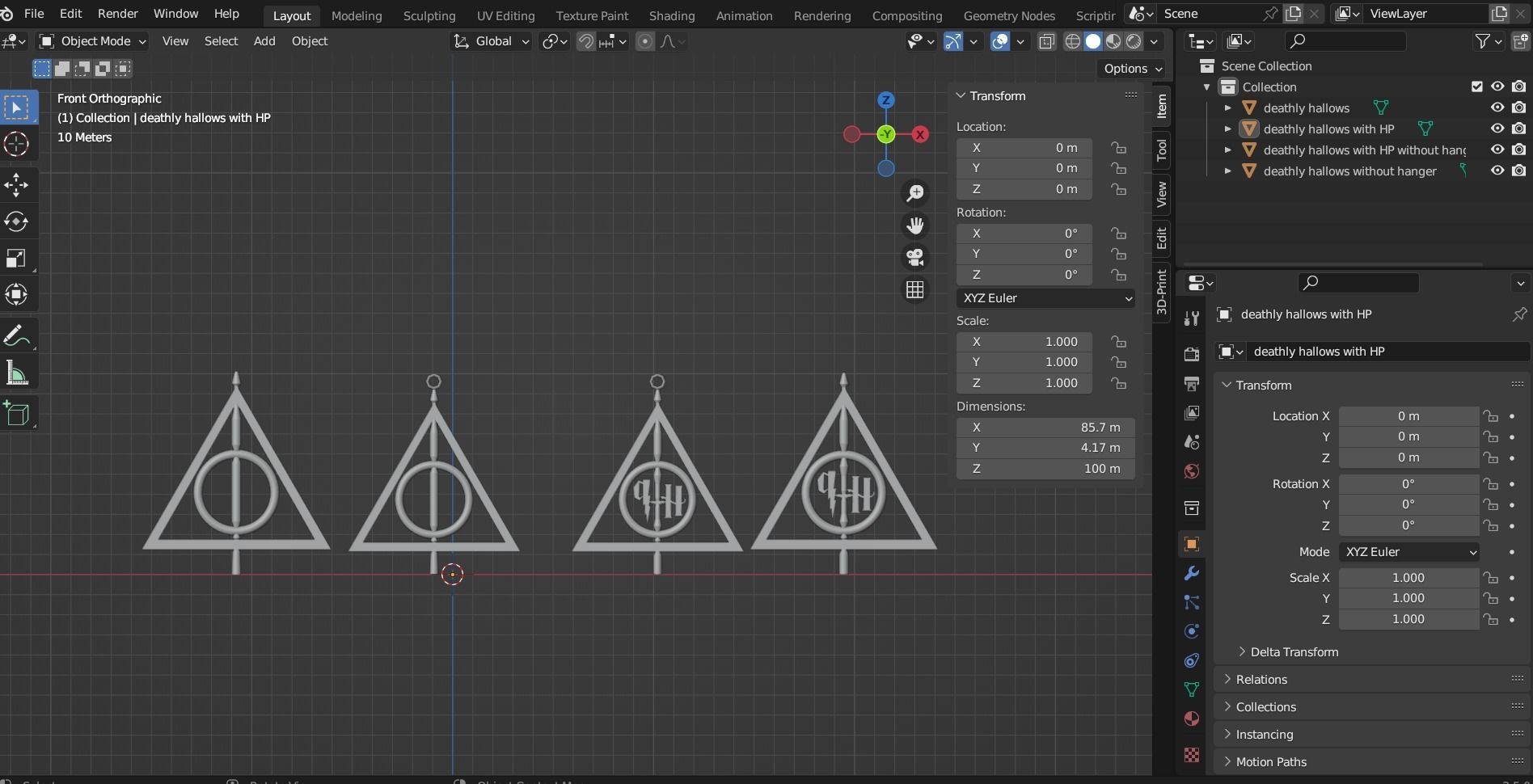Activate the 3D Cursor tool
The height and width of the screenshot is (784, 1533).
coord(16,145)
